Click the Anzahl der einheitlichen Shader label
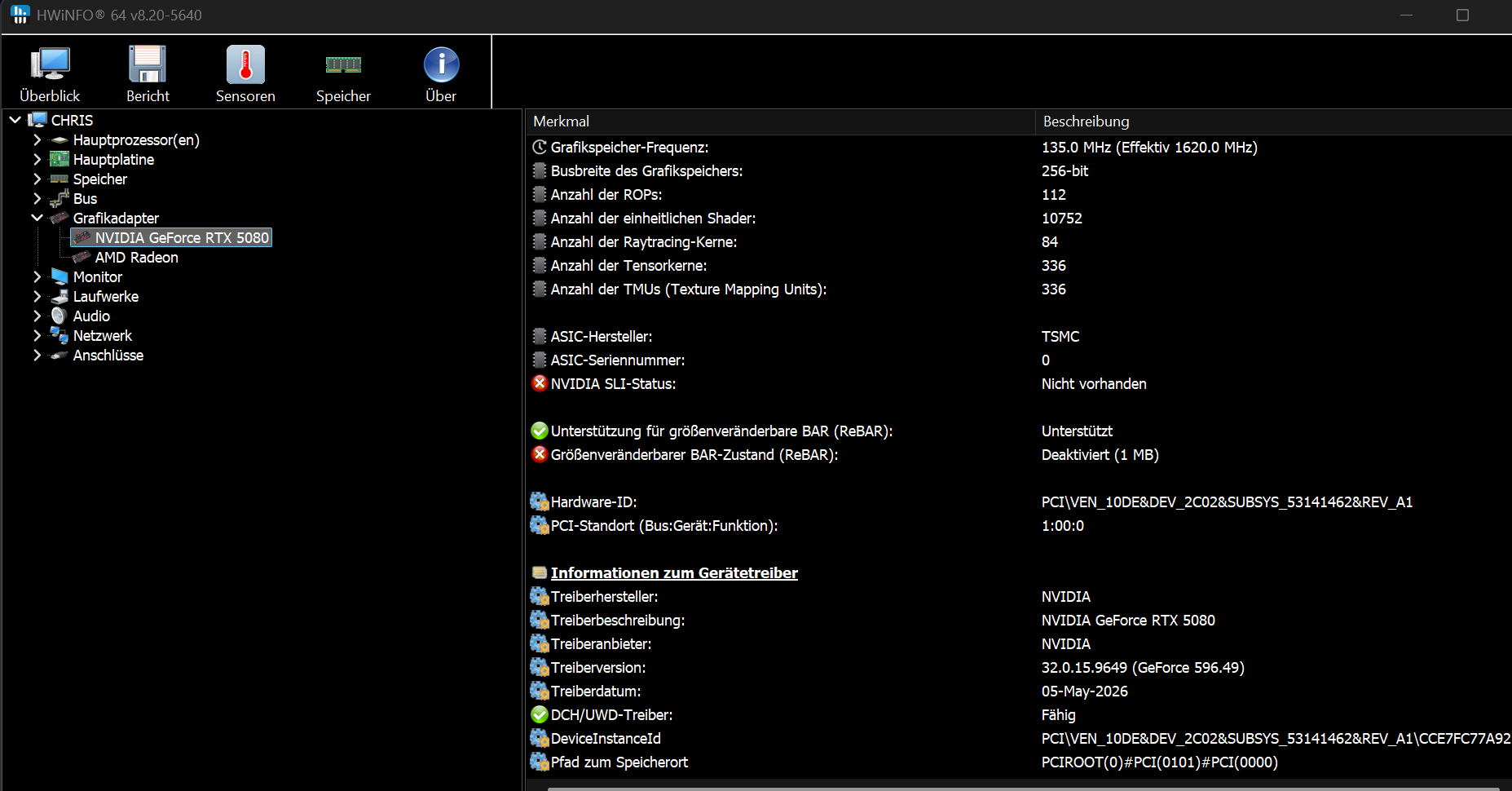This screenshot has height=791, width=1512. pyautogui.click(x=653, y=218)
